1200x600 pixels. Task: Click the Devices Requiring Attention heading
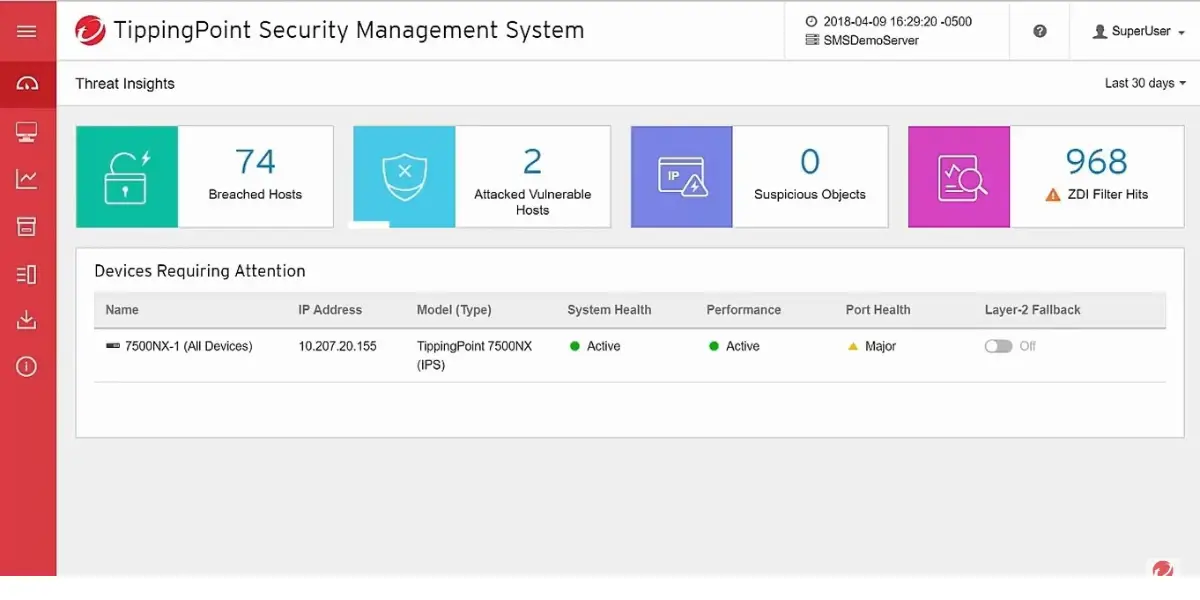200,271
